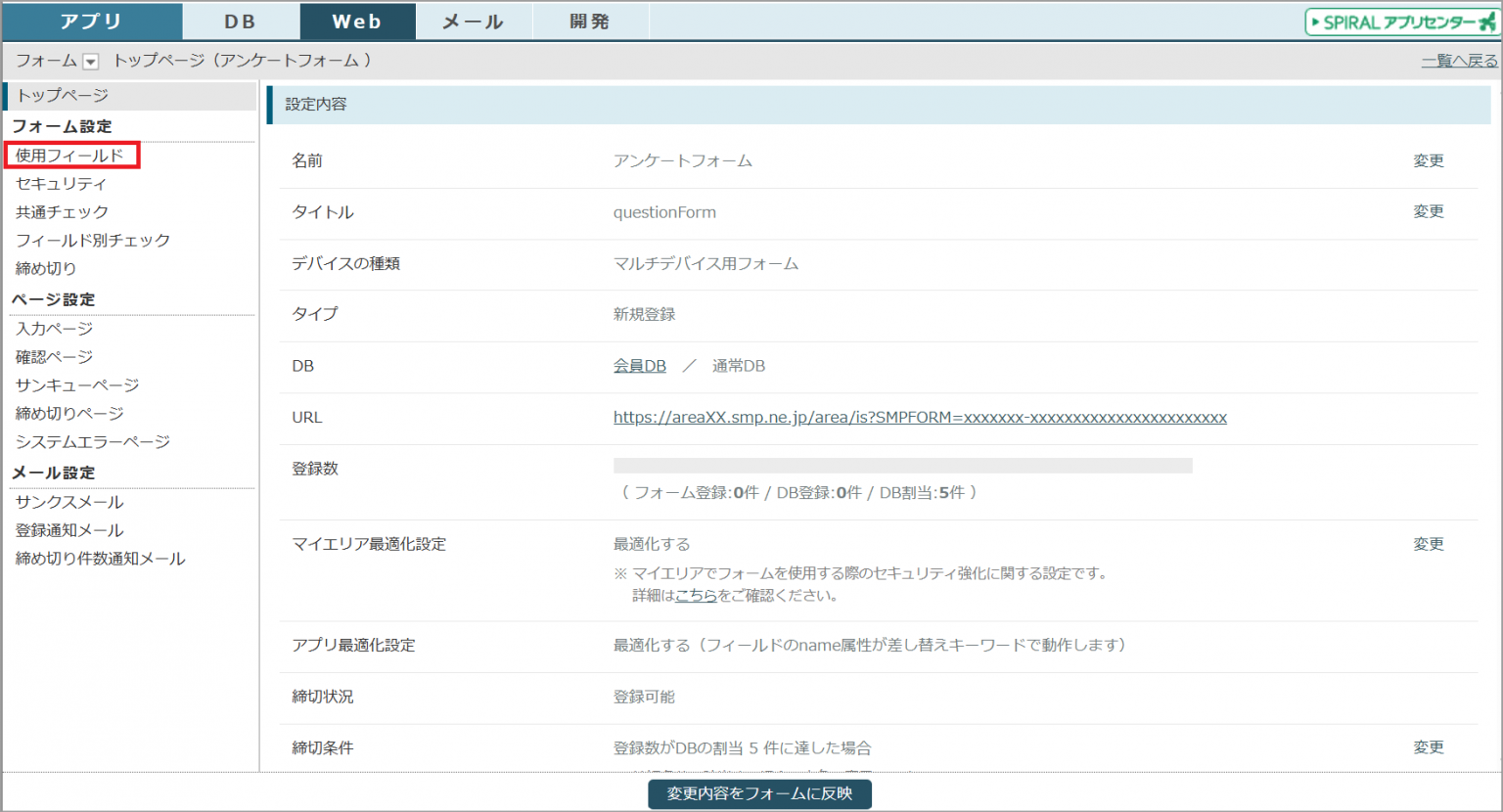The width and height of the screenshot is (1503, 812).
Task: Open the 会員DB link
Action: tap(639, 366)
